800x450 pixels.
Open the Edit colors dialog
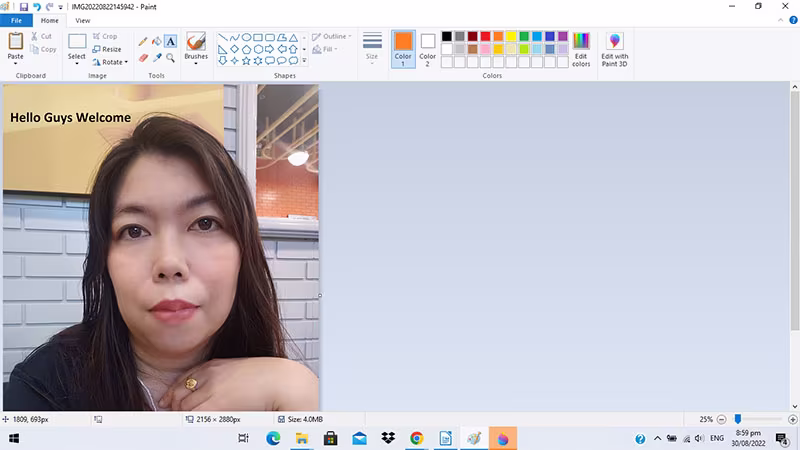coord(581,49)
